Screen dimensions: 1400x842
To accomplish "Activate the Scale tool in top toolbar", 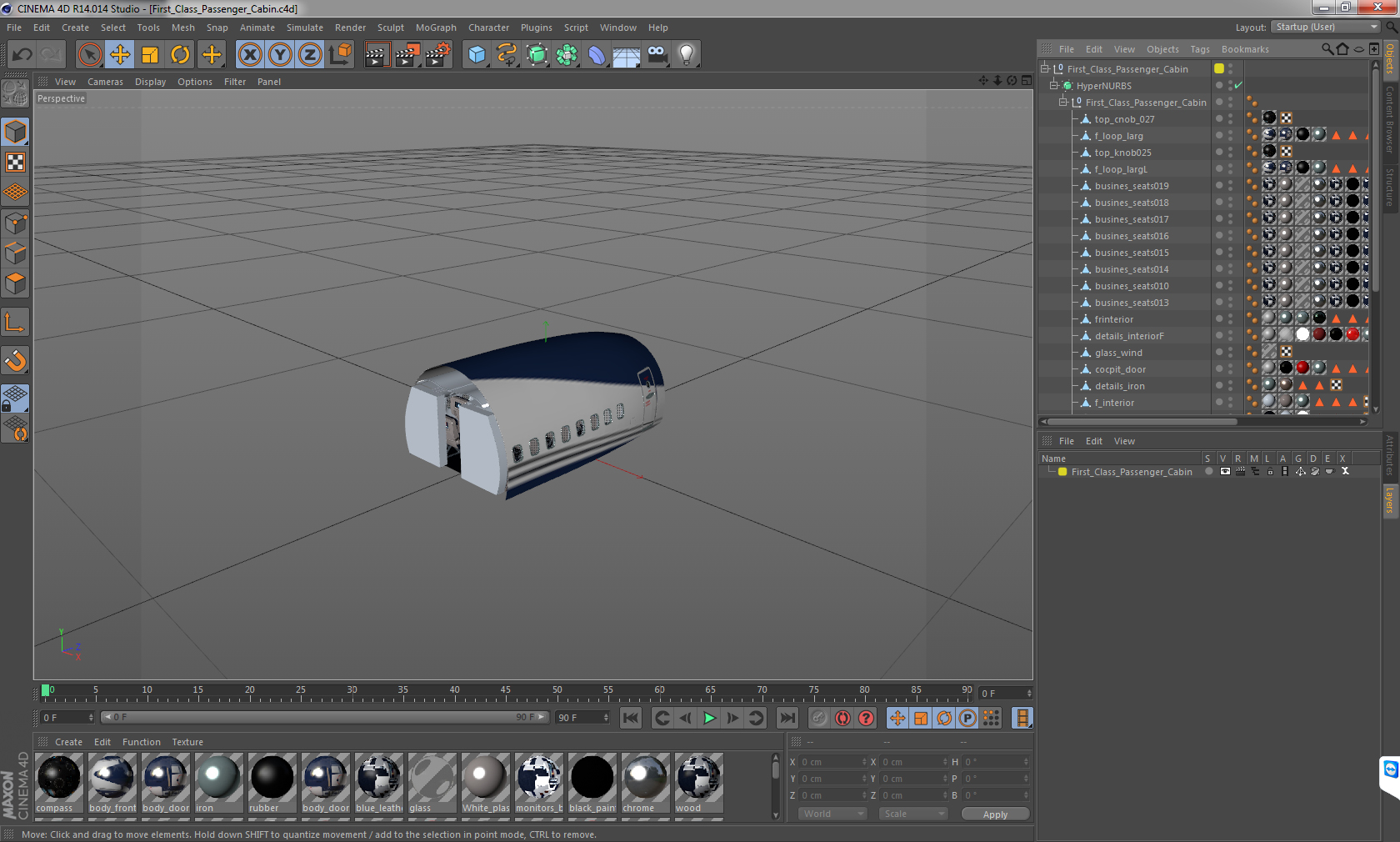I will pyautogui.click(x=150, y=55).
